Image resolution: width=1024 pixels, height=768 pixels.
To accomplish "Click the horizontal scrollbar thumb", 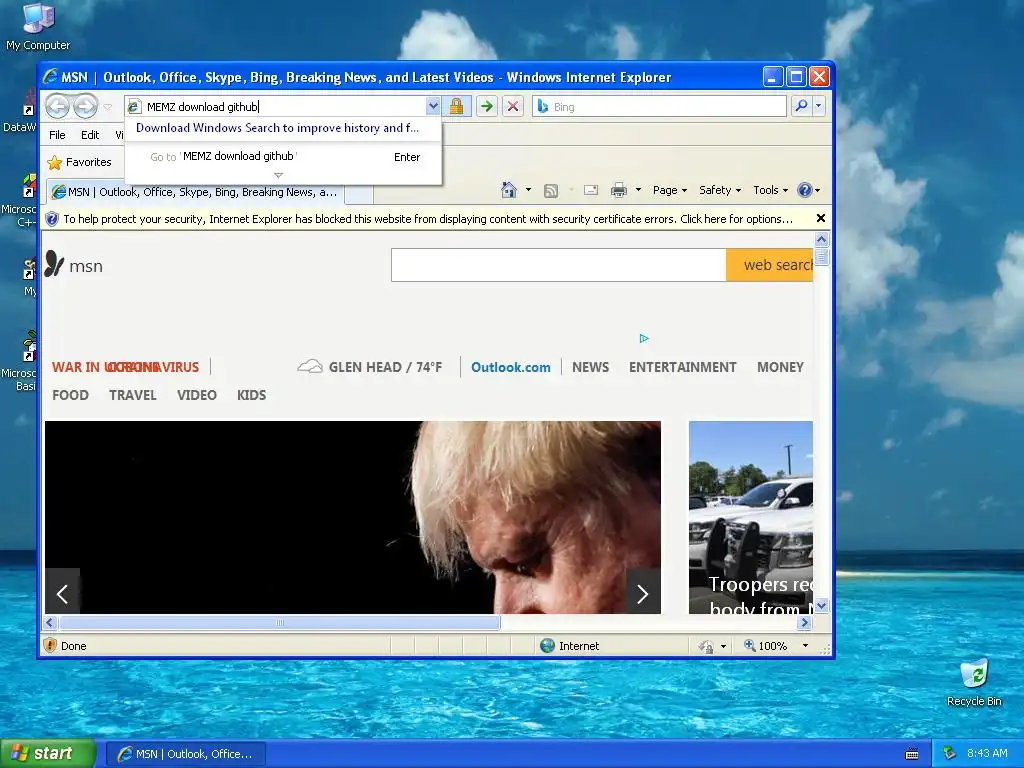I will 280,623.
